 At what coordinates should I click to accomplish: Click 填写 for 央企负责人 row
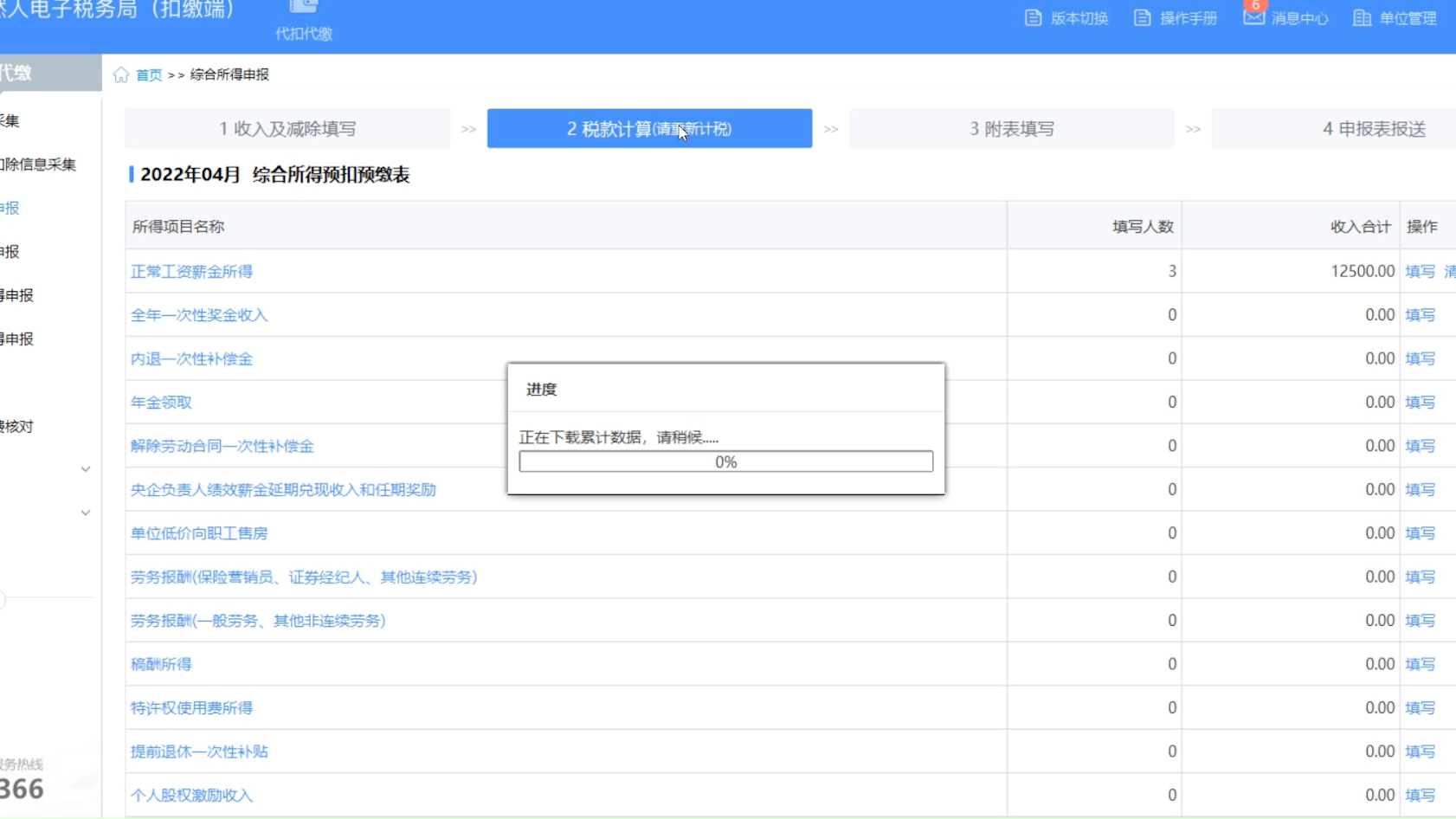(1420, 490)
